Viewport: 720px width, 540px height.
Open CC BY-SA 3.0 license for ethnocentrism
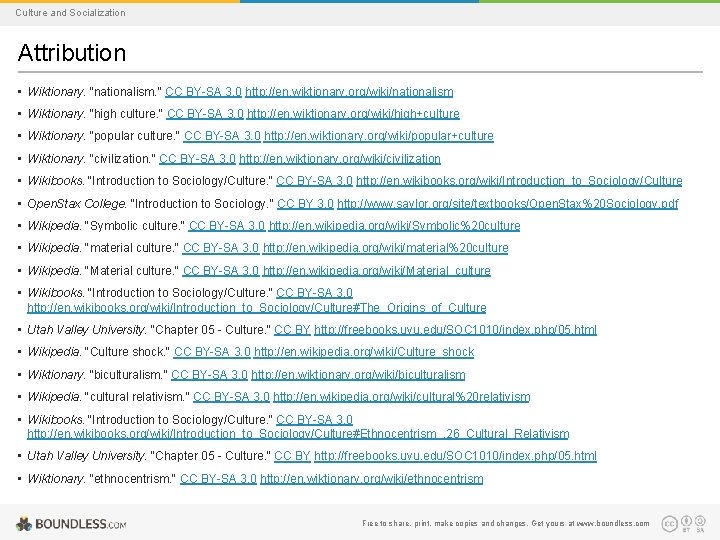click(218, 478)
